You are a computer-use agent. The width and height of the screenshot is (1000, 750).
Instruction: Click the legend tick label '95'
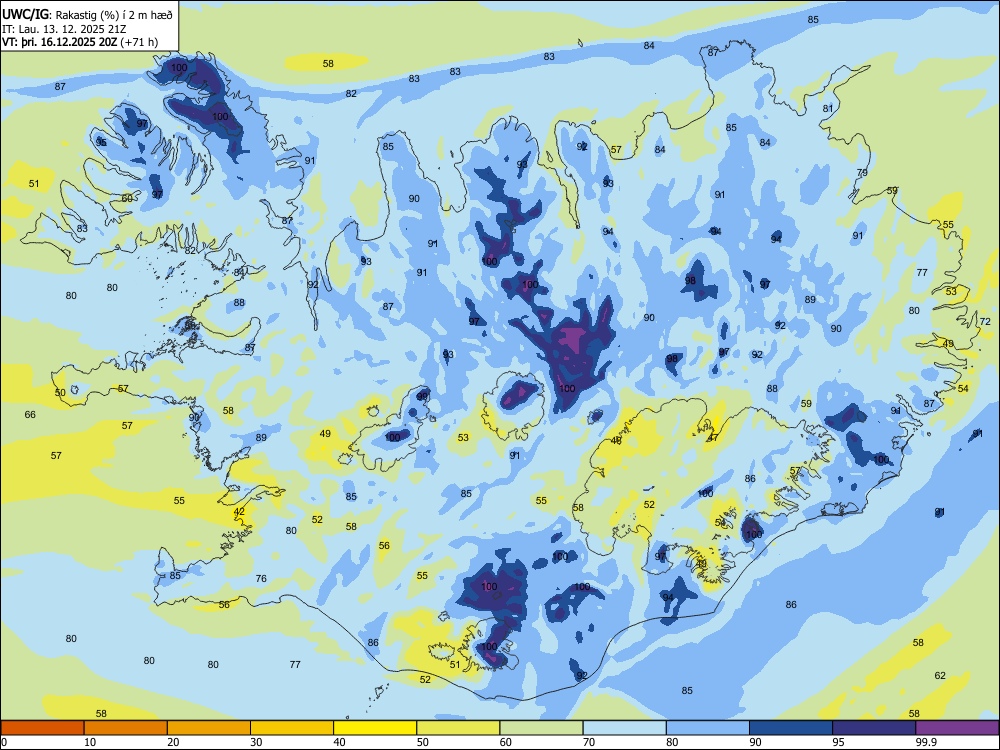pyautogui.click(x=838, y=742)
